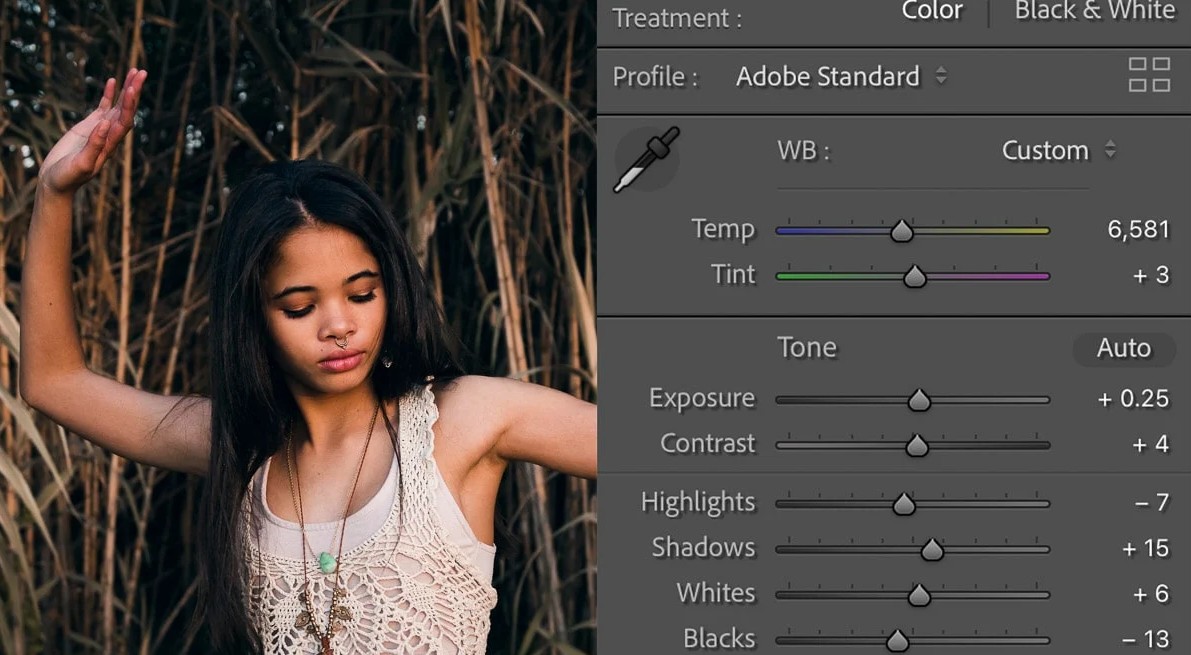Click the Temp slider handle

[902, 231]
